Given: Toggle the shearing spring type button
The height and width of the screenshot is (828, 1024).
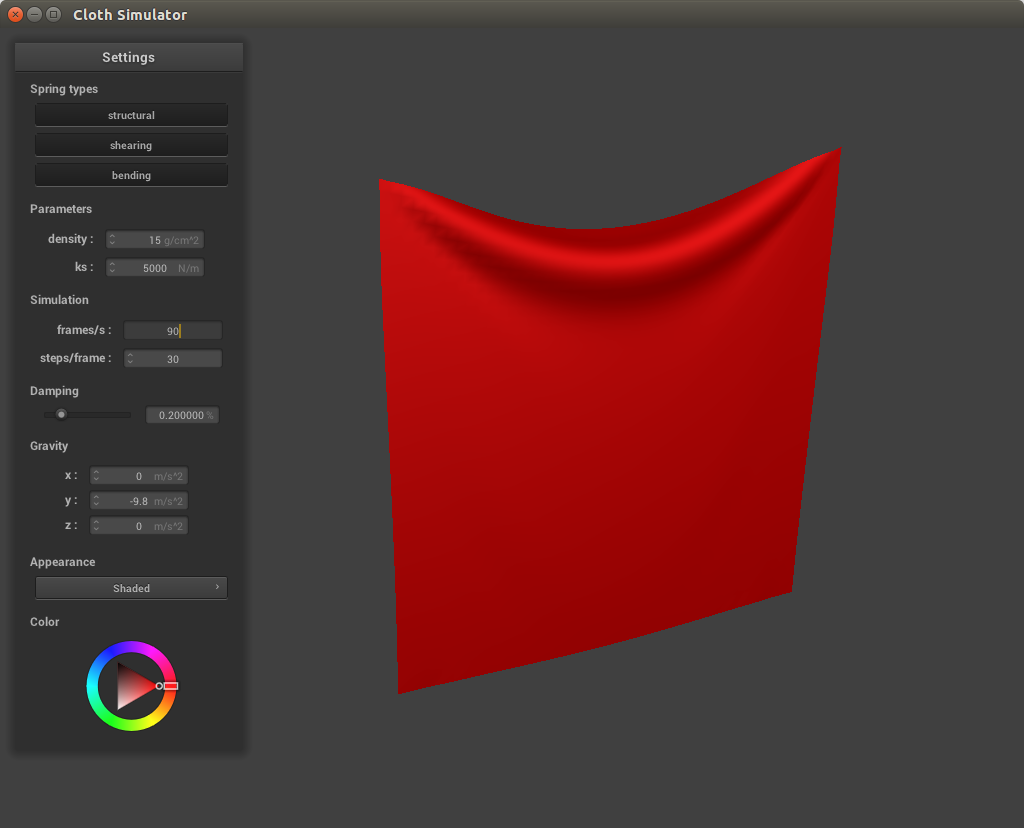Looking at the screenshot, I should [131, 145].
